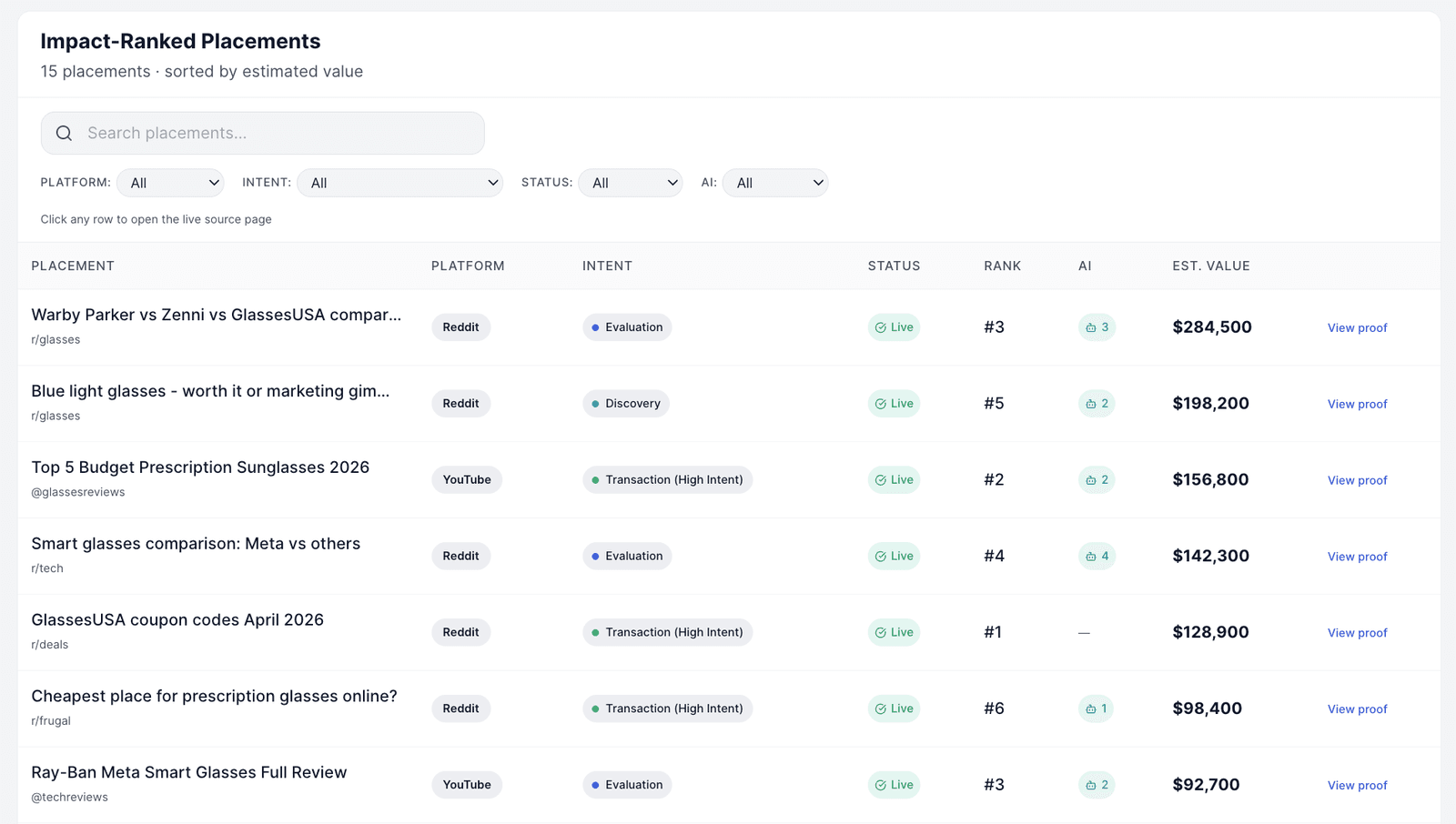Click AI robot icon in Cheapest place row
This screenshot has height=824, width=1456.
1091,709
